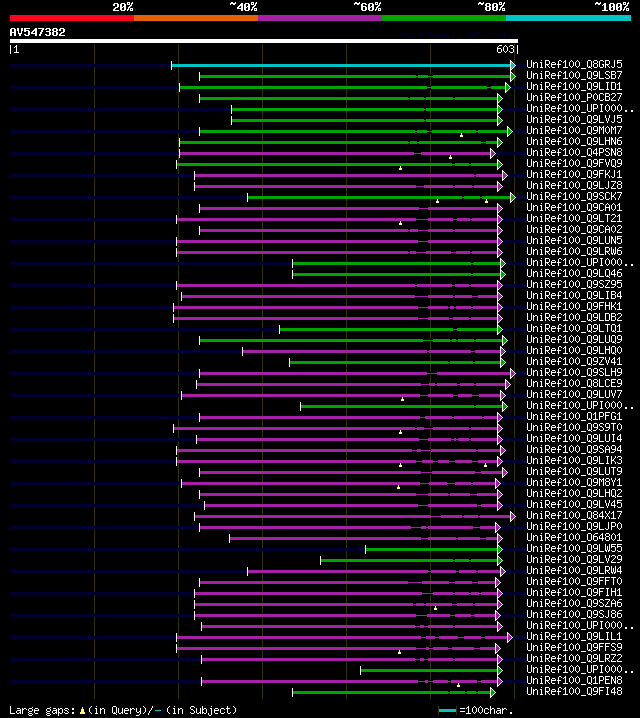Open hit UniRef100_Q9LVJ5

click(574, 119)
